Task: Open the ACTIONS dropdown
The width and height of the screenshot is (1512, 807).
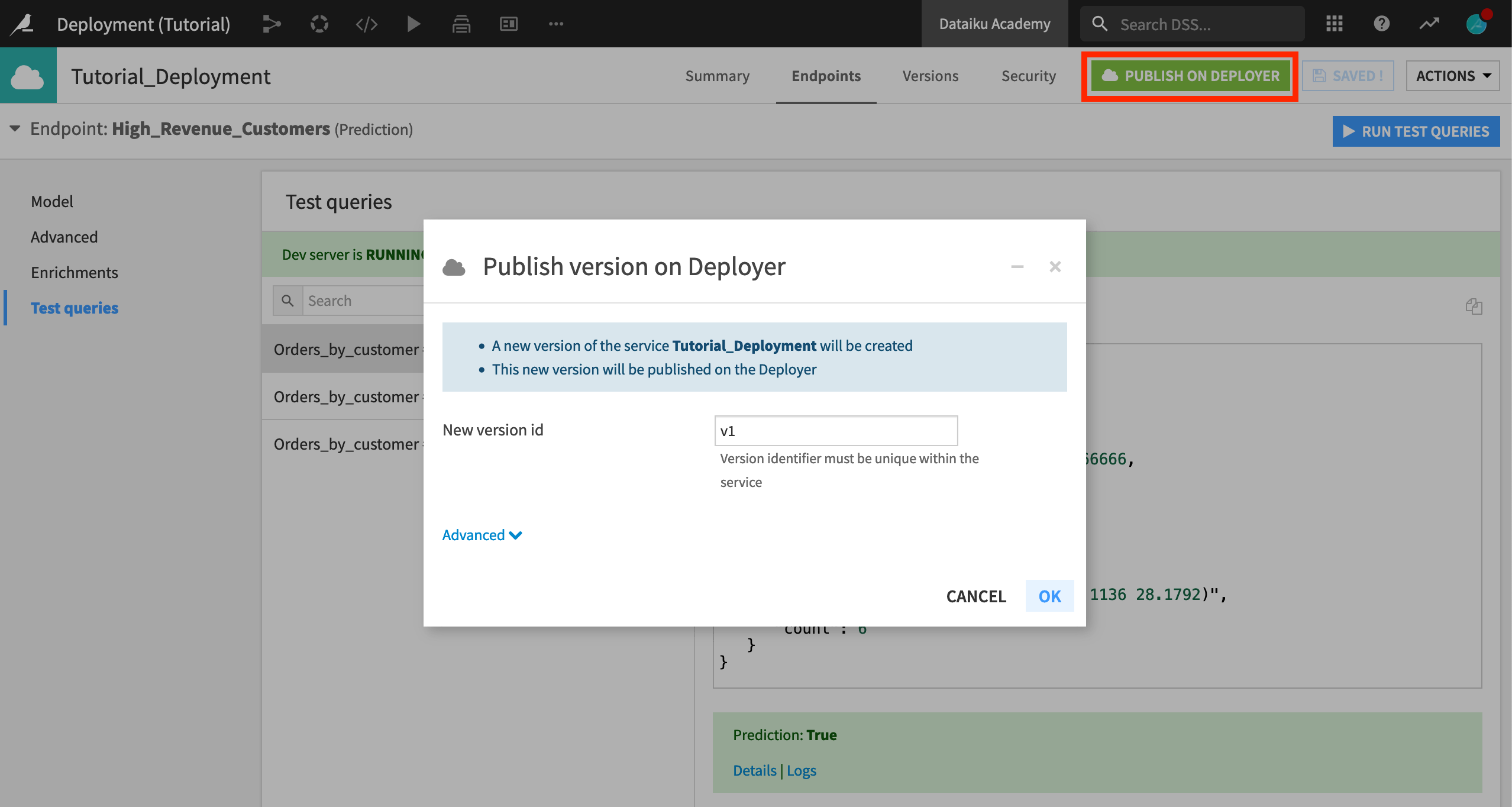Action: tap(1453, 76)
